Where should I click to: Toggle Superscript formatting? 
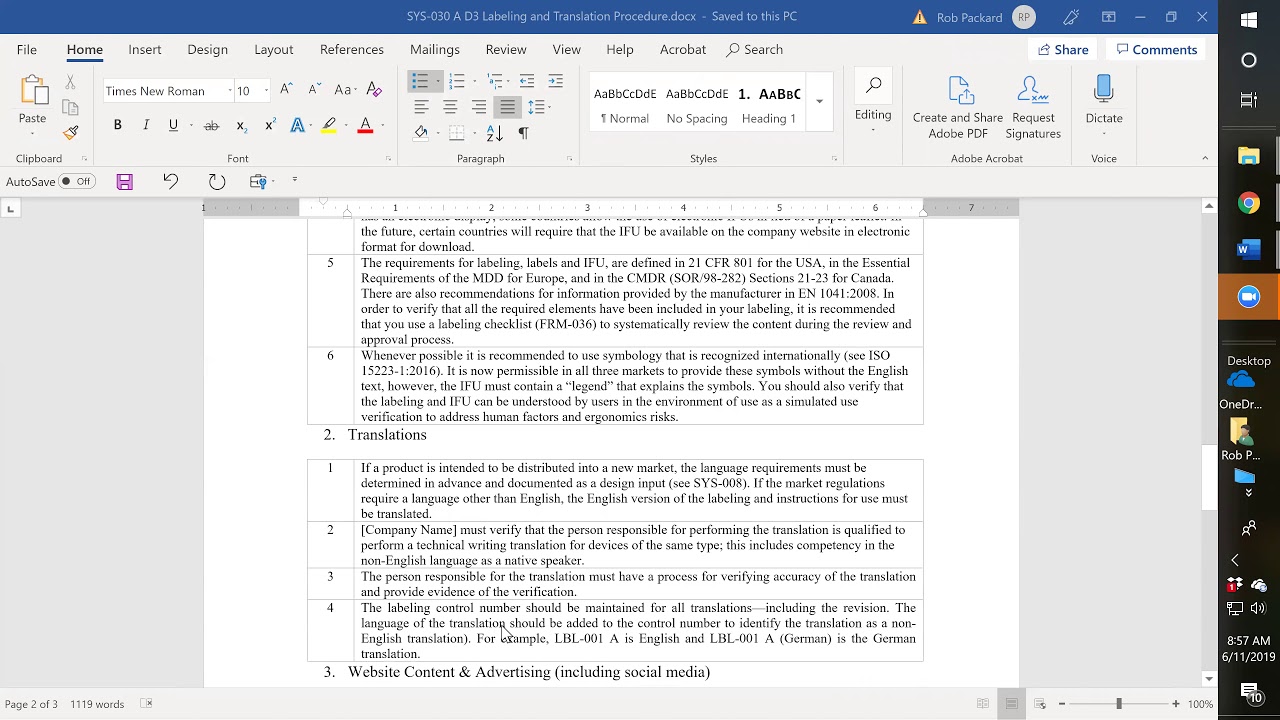[x=270, y=125]
